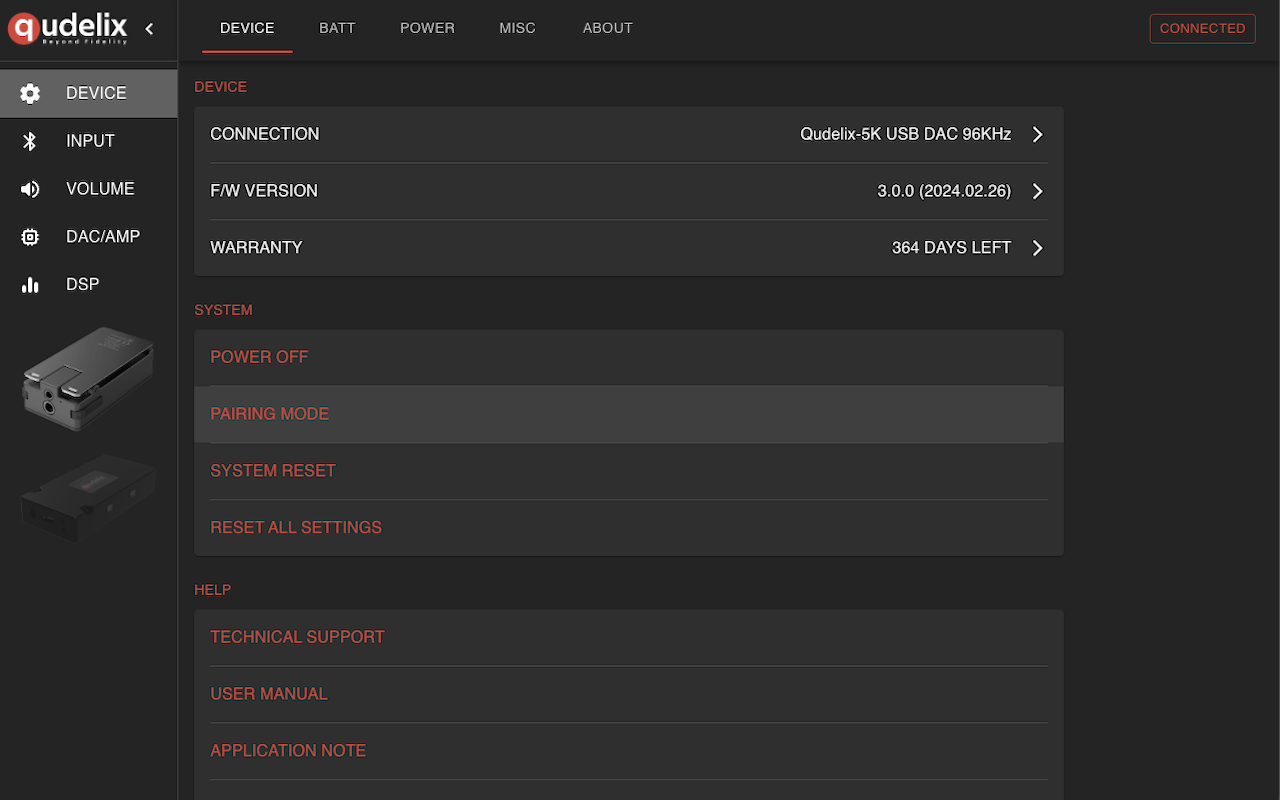
Task: Collapse the sidebar with the left chevron
Action: pos(149,29)
